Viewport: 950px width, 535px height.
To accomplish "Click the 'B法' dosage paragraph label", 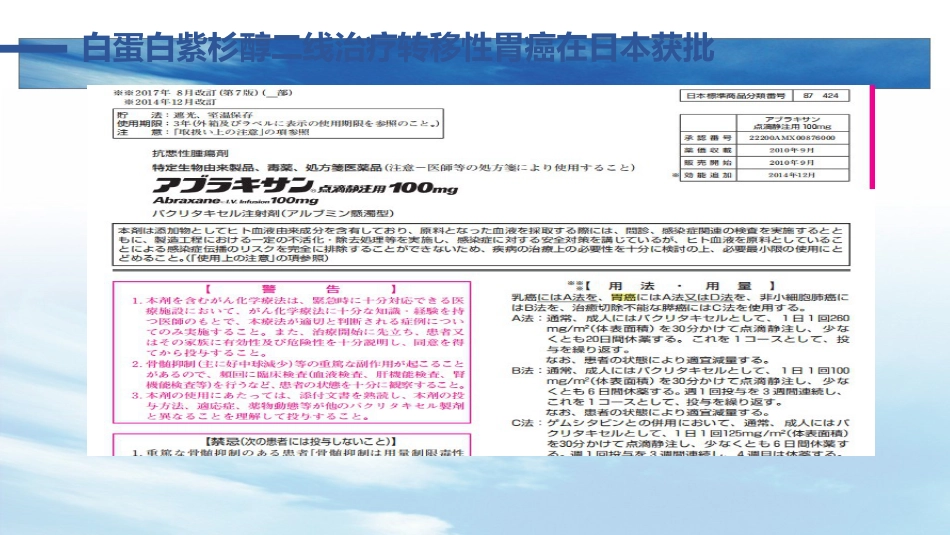I will [525, 370].
